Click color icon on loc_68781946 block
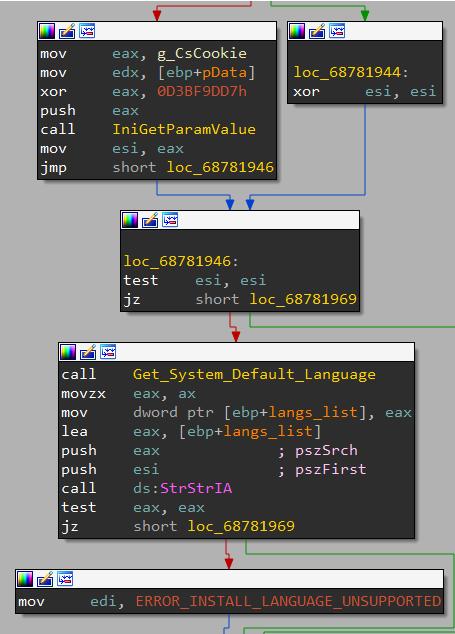The width and height of the screenshot is (455, 634). click(x=130, y=220)
